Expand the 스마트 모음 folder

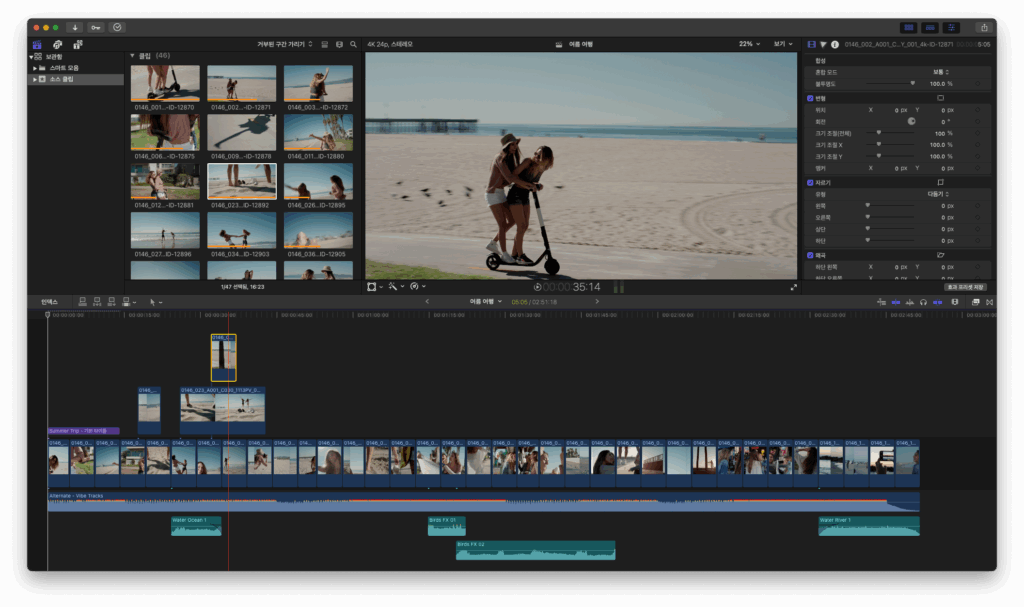pyautogui.click(x=35, y=68)
